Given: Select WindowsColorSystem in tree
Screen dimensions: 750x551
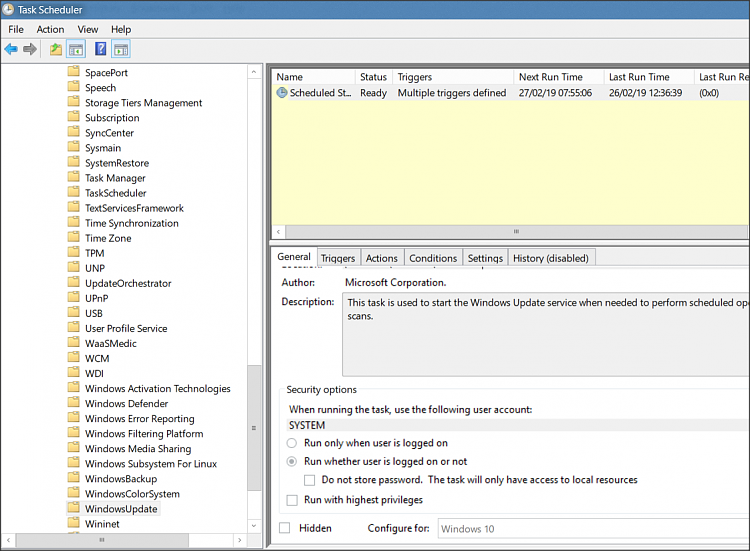Looking at the screenshot, I should (132, 494).
